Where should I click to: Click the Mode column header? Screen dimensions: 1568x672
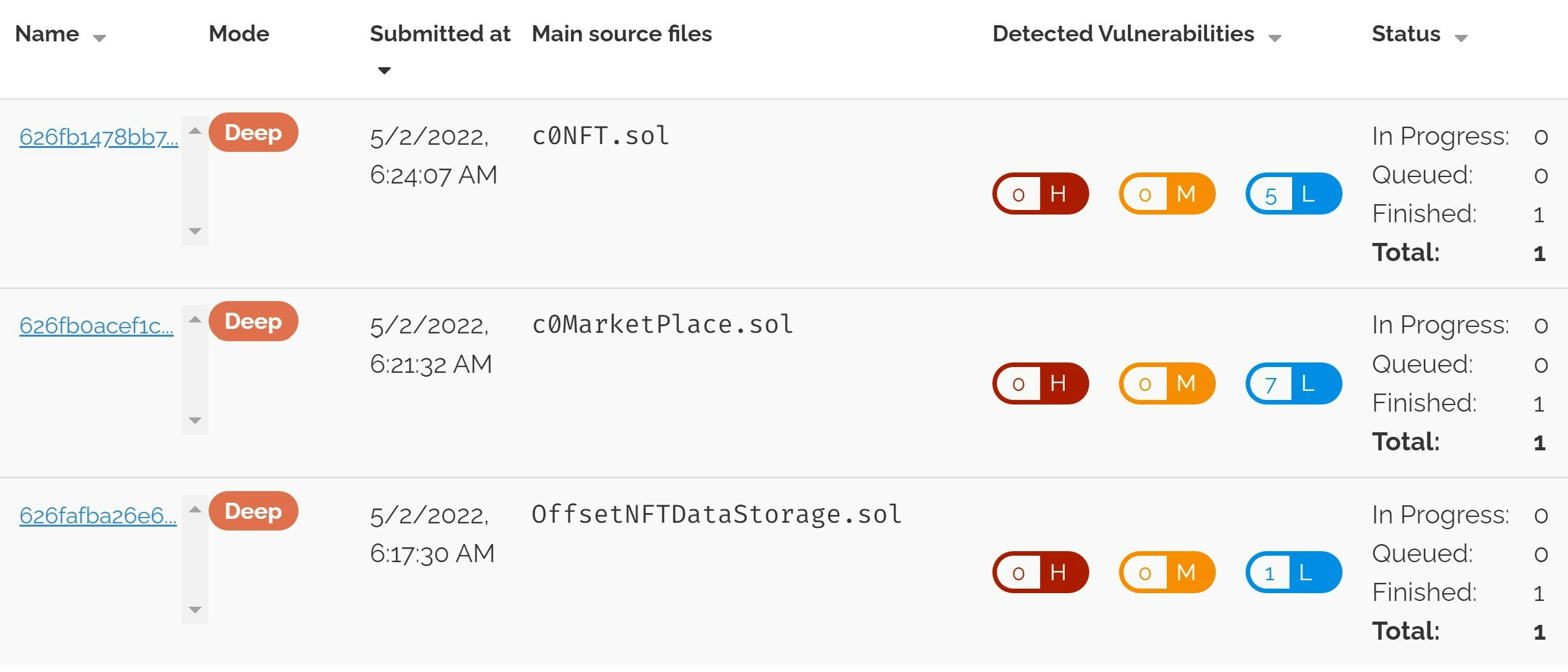coord(239,34)
